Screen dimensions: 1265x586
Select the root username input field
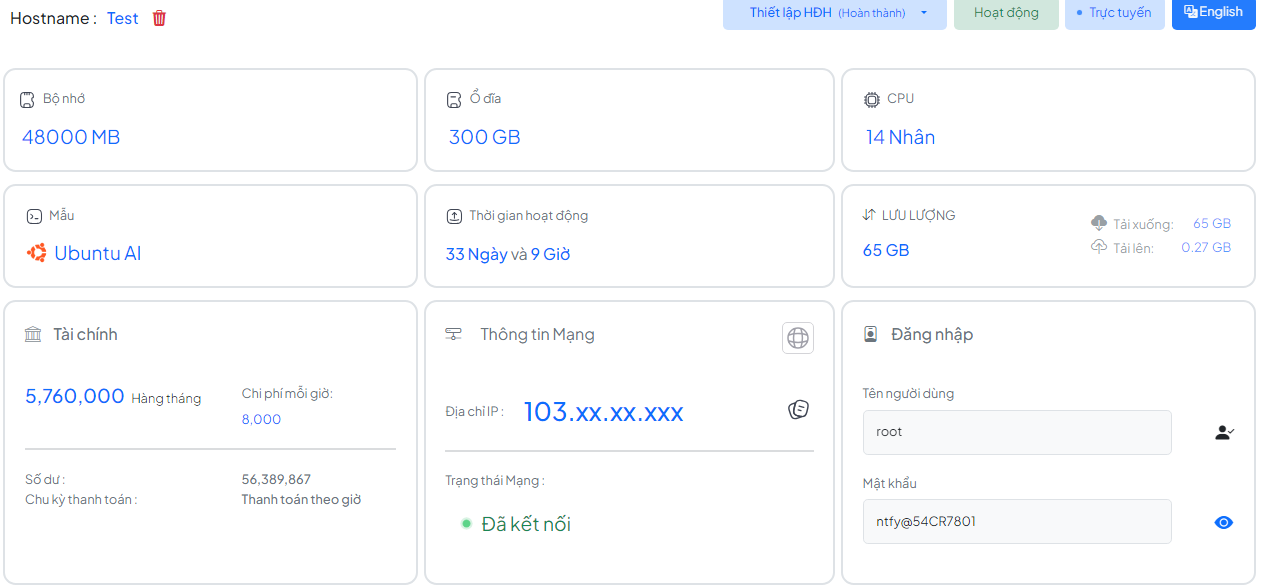(1017, 432)
